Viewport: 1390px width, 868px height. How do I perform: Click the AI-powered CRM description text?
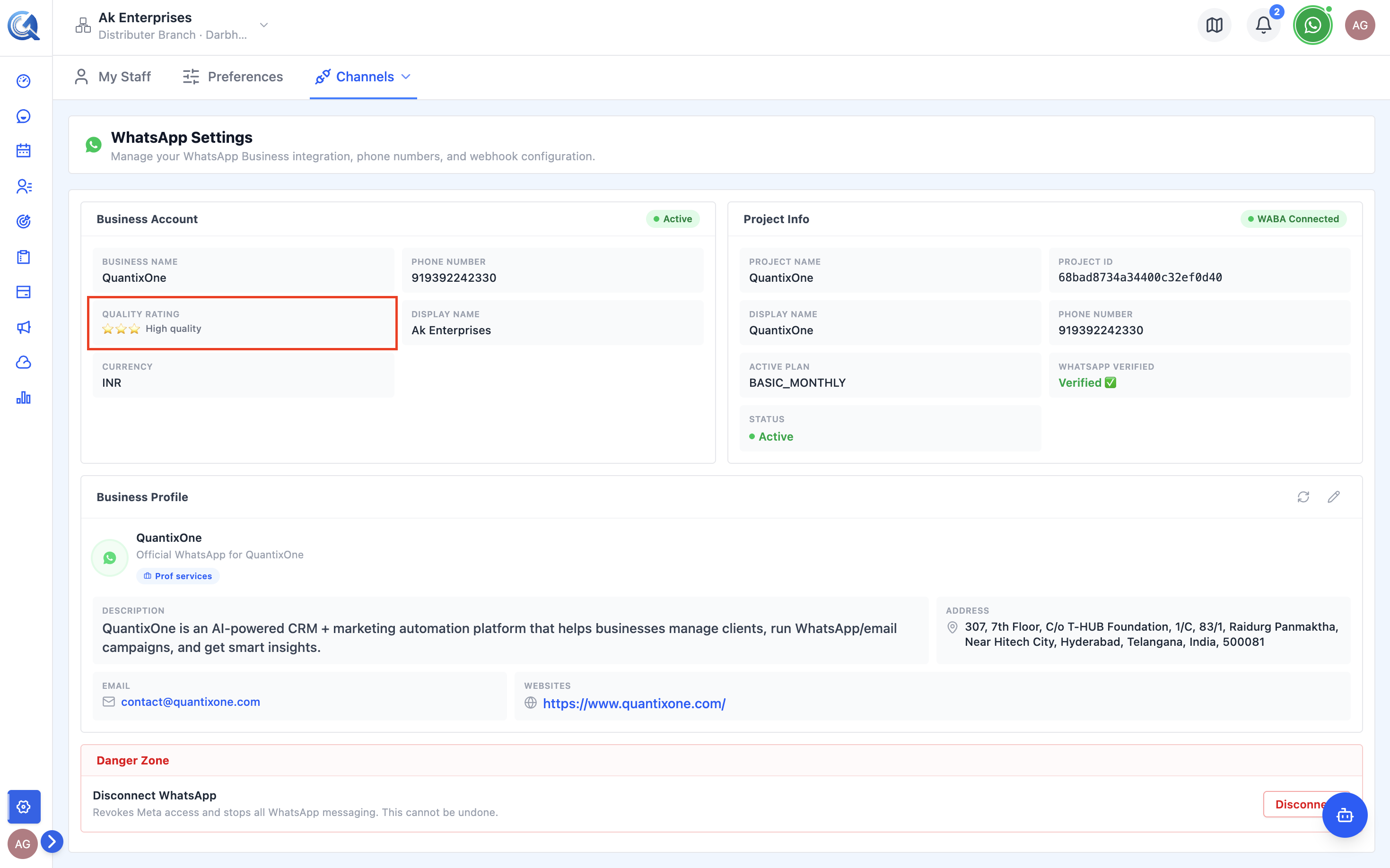(x=499, y=638)
